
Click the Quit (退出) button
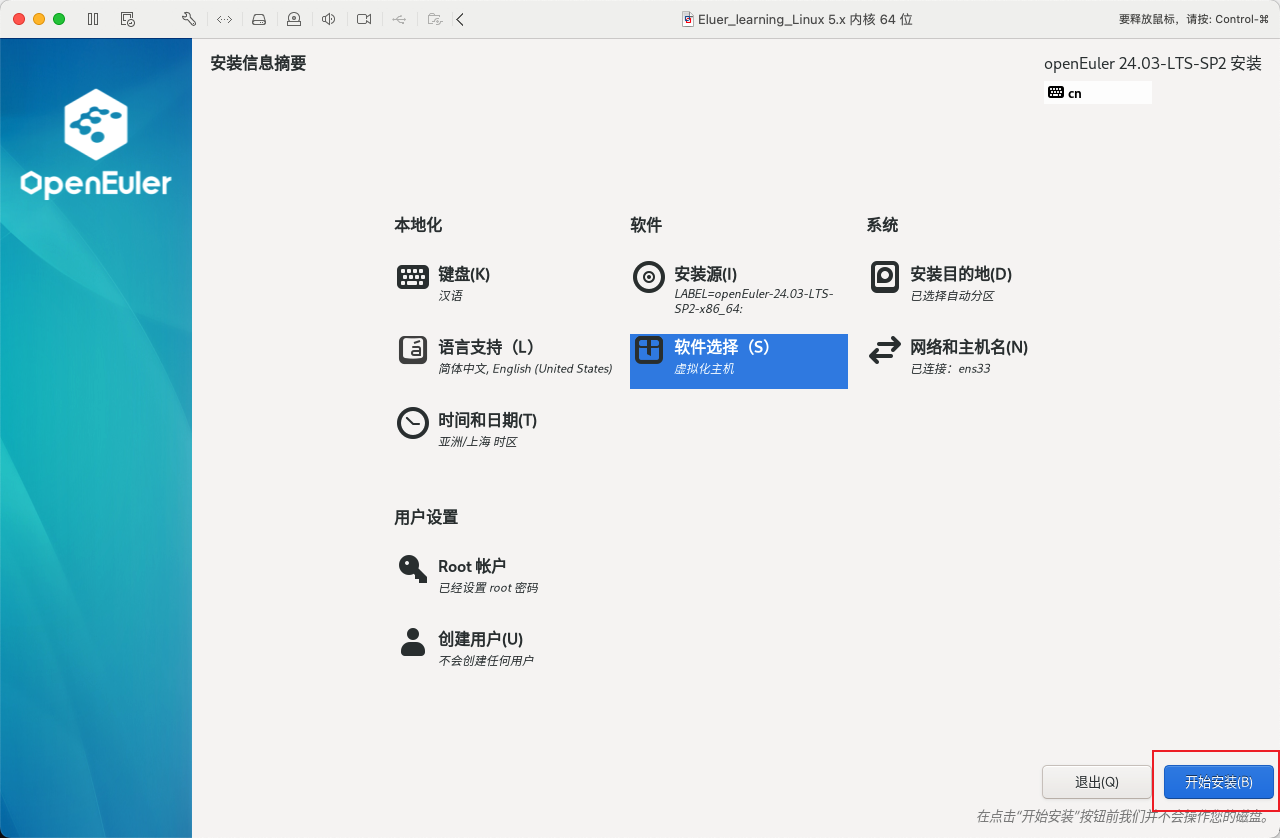(1097, 782)
